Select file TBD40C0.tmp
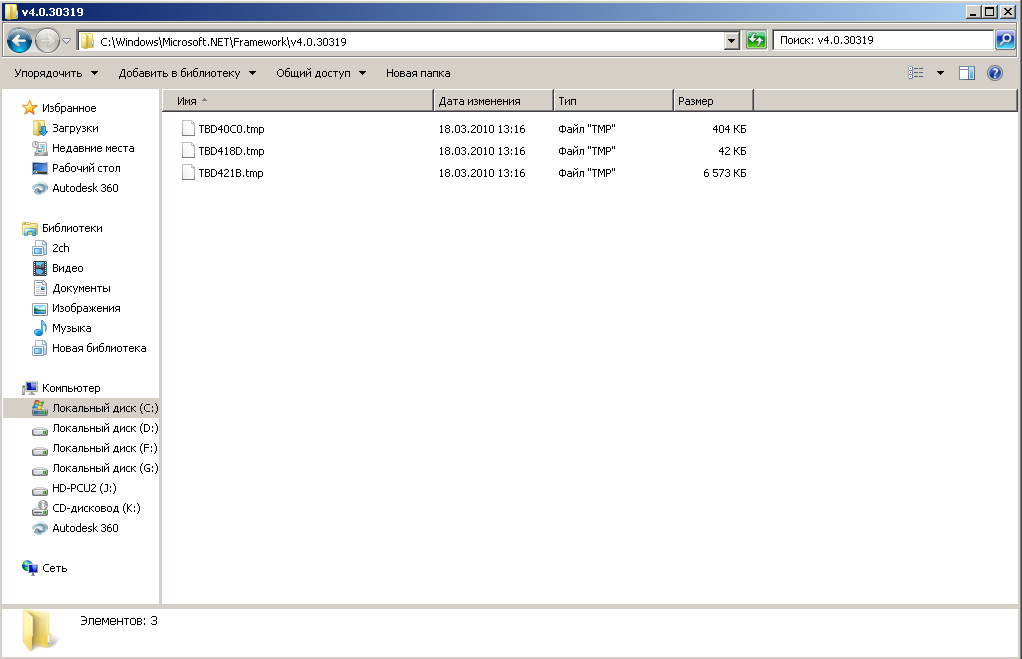The image size is (1022, 659). coord(231,129)
